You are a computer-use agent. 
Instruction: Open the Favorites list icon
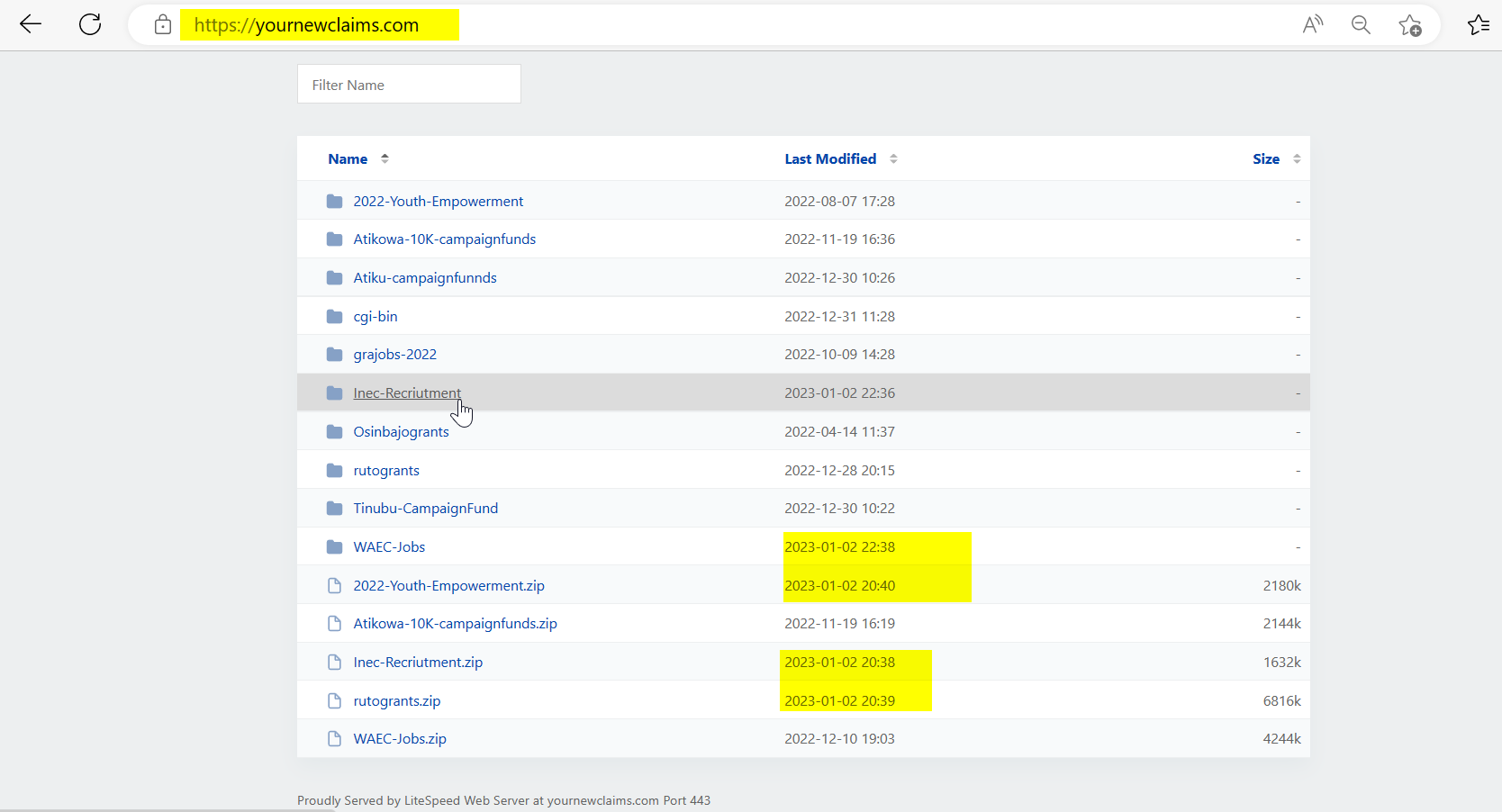pos(1479,25)
